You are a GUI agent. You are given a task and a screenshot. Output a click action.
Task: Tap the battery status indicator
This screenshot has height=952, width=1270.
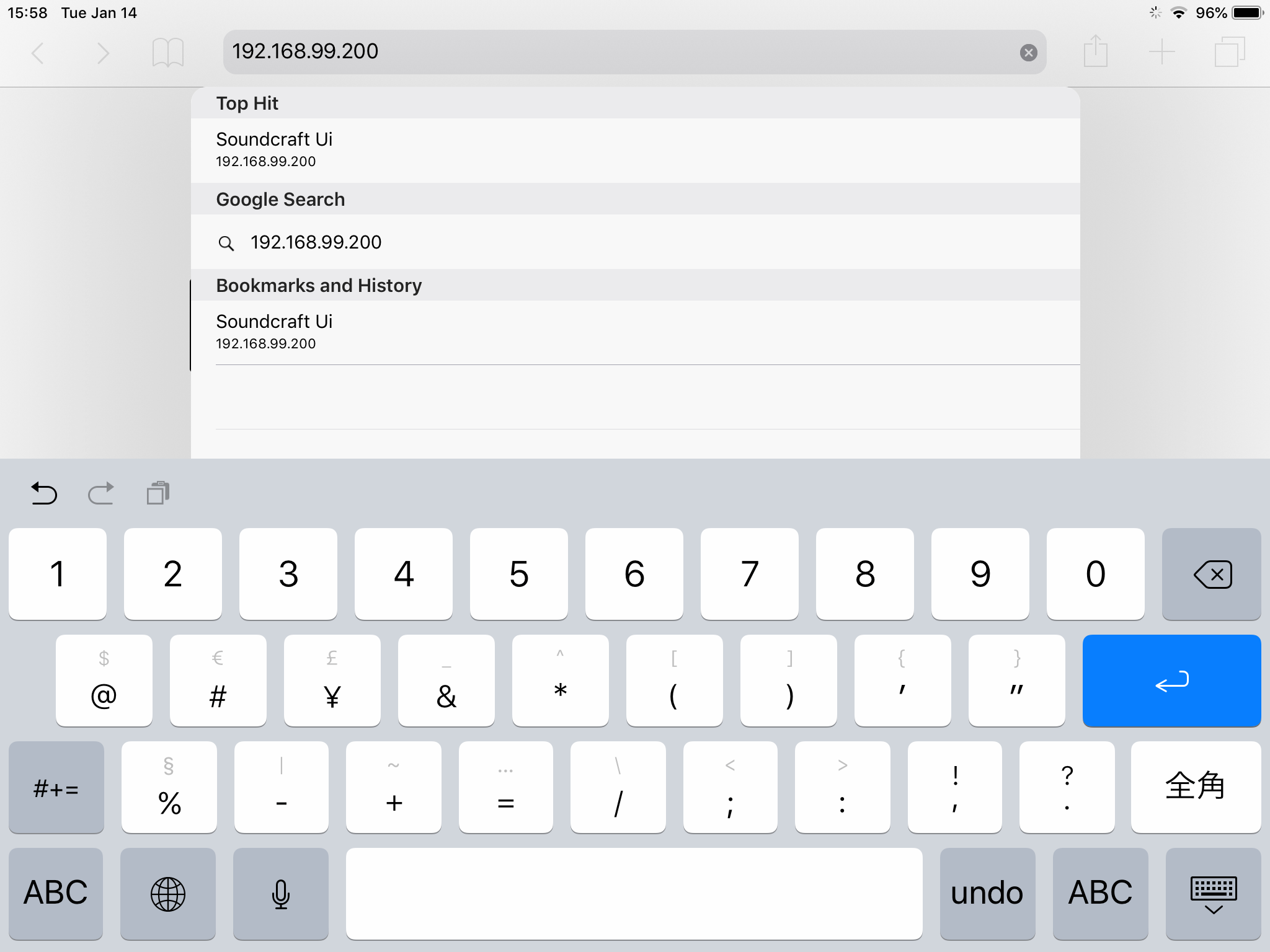(x=1248, y=12)
